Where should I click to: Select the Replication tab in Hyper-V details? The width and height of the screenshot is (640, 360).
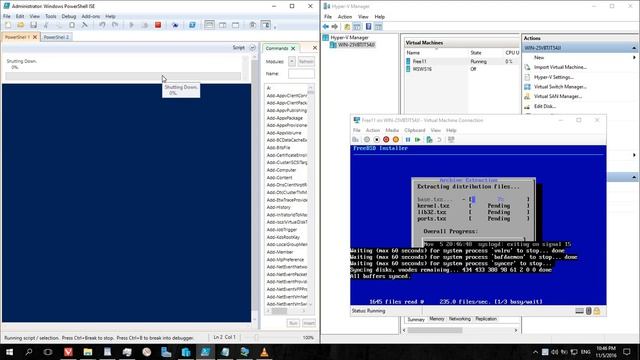tap(486, 319)
